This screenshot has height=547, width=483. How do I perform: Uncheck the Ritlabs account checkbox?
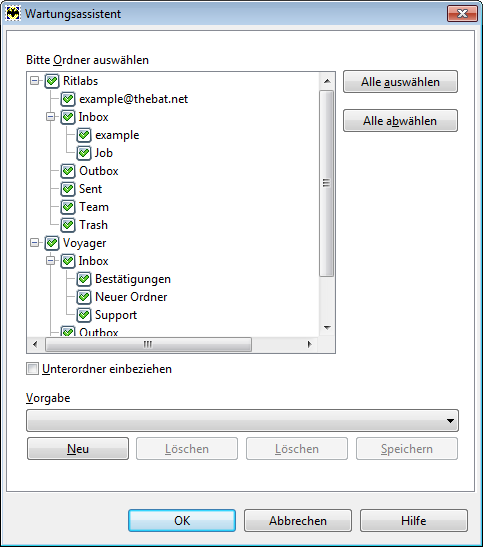pos(52,81)
